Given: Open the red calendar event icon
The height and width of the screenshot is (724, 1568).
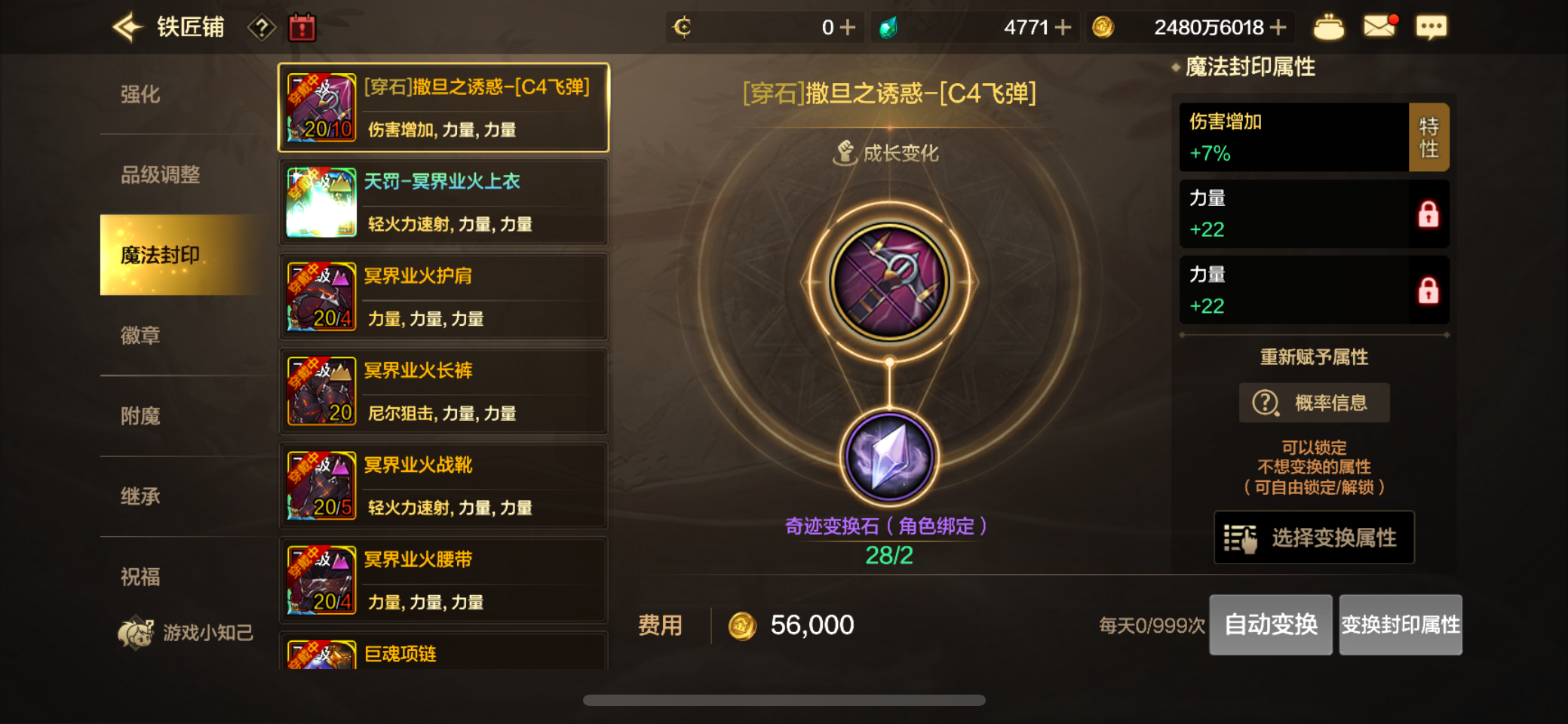Looking at the screenshot, I should click(x=302, y=28).
